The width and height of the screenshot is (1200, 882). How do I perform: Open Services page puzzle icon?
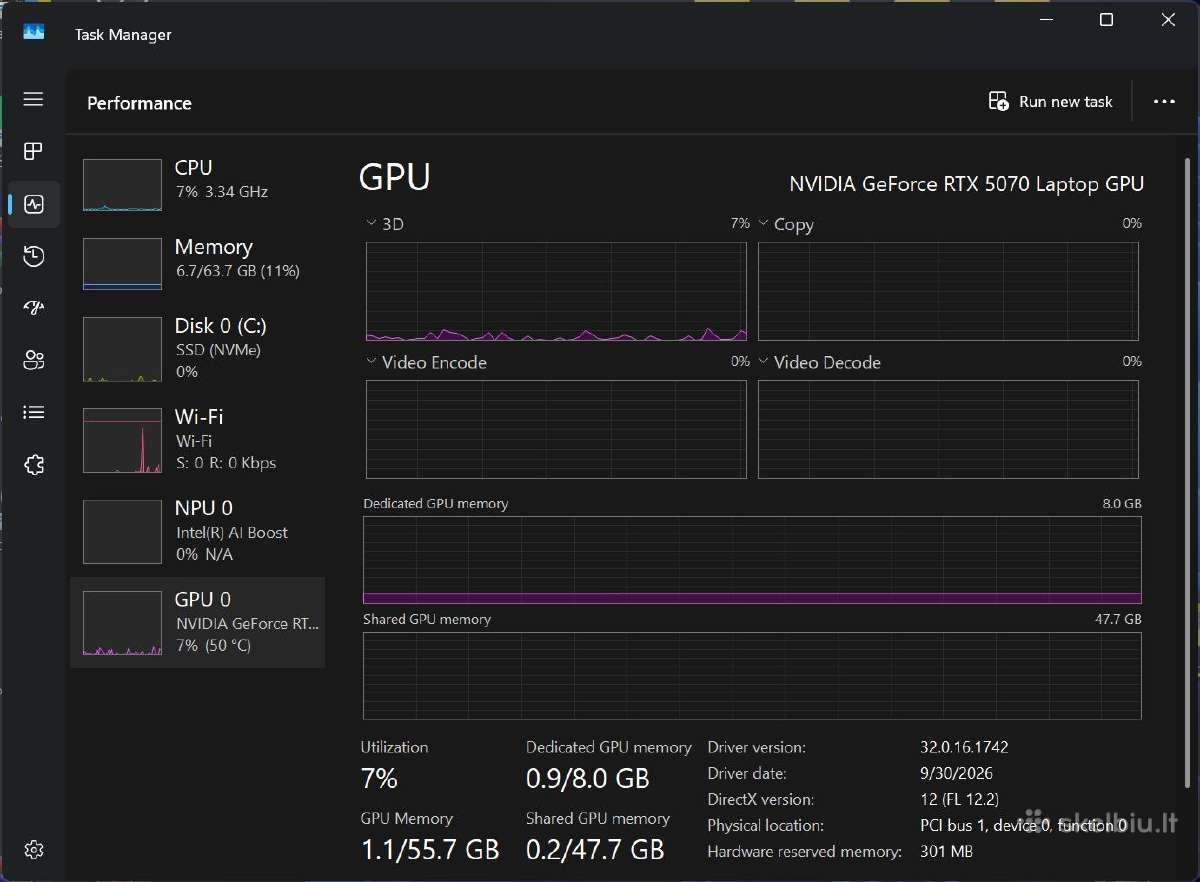point(33,464)
